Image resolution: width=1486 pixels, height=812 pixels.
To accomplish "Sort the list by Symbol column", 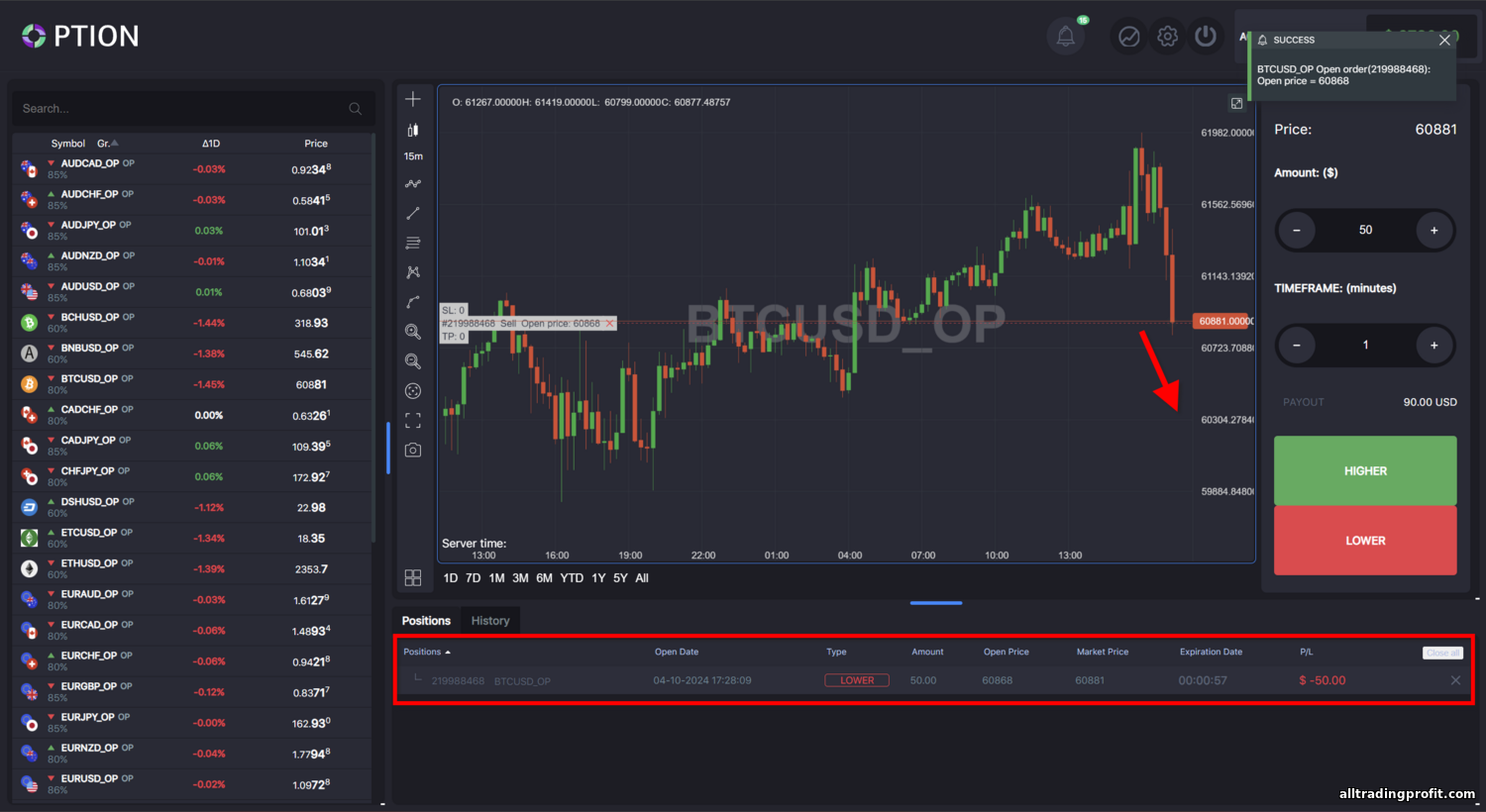I will pyautogui.click(x=68, y=144).
